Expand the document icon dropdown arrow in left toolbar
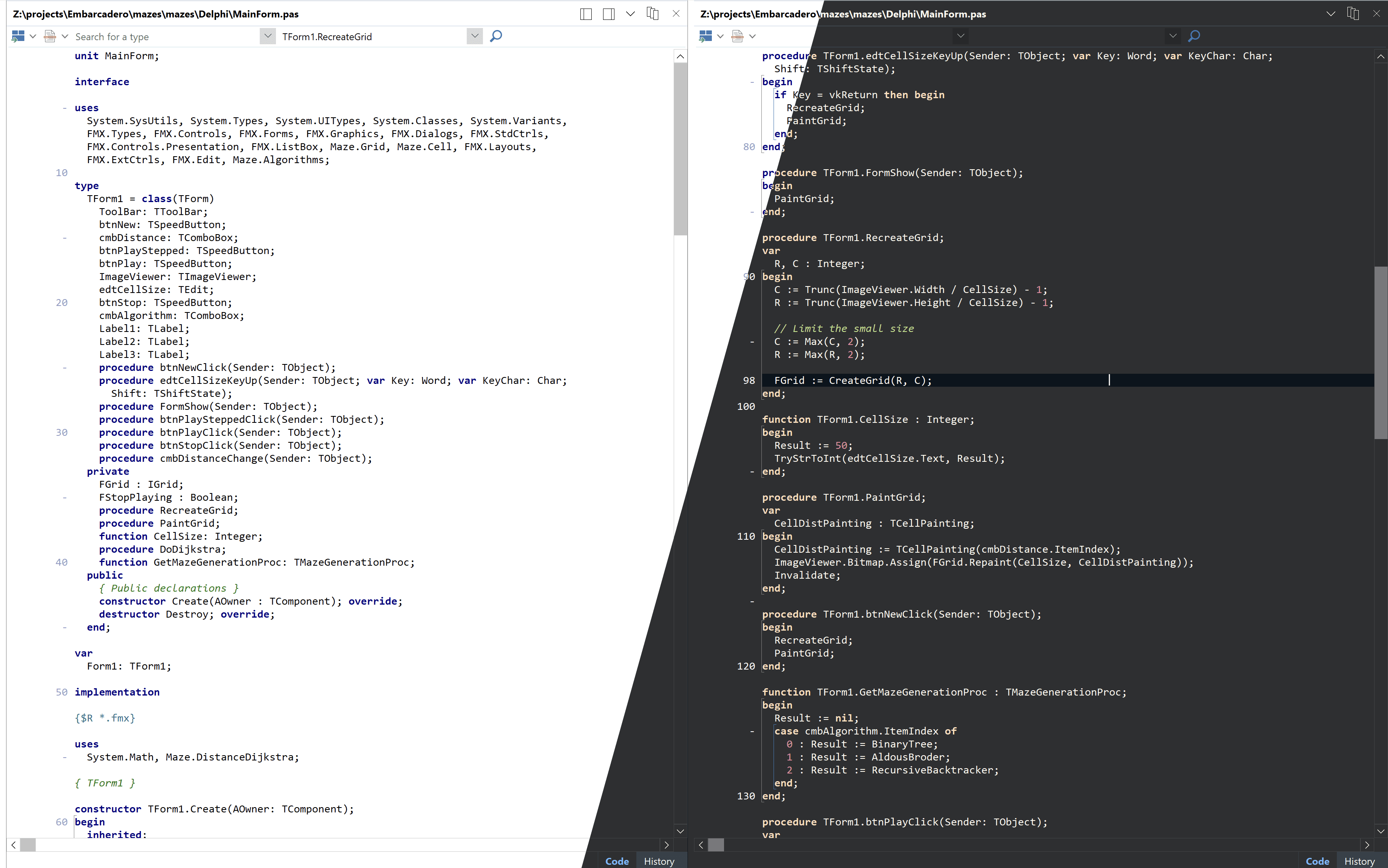Image resolution: width=1388 pixels, height=868 pixels. [x=64, y=36]
